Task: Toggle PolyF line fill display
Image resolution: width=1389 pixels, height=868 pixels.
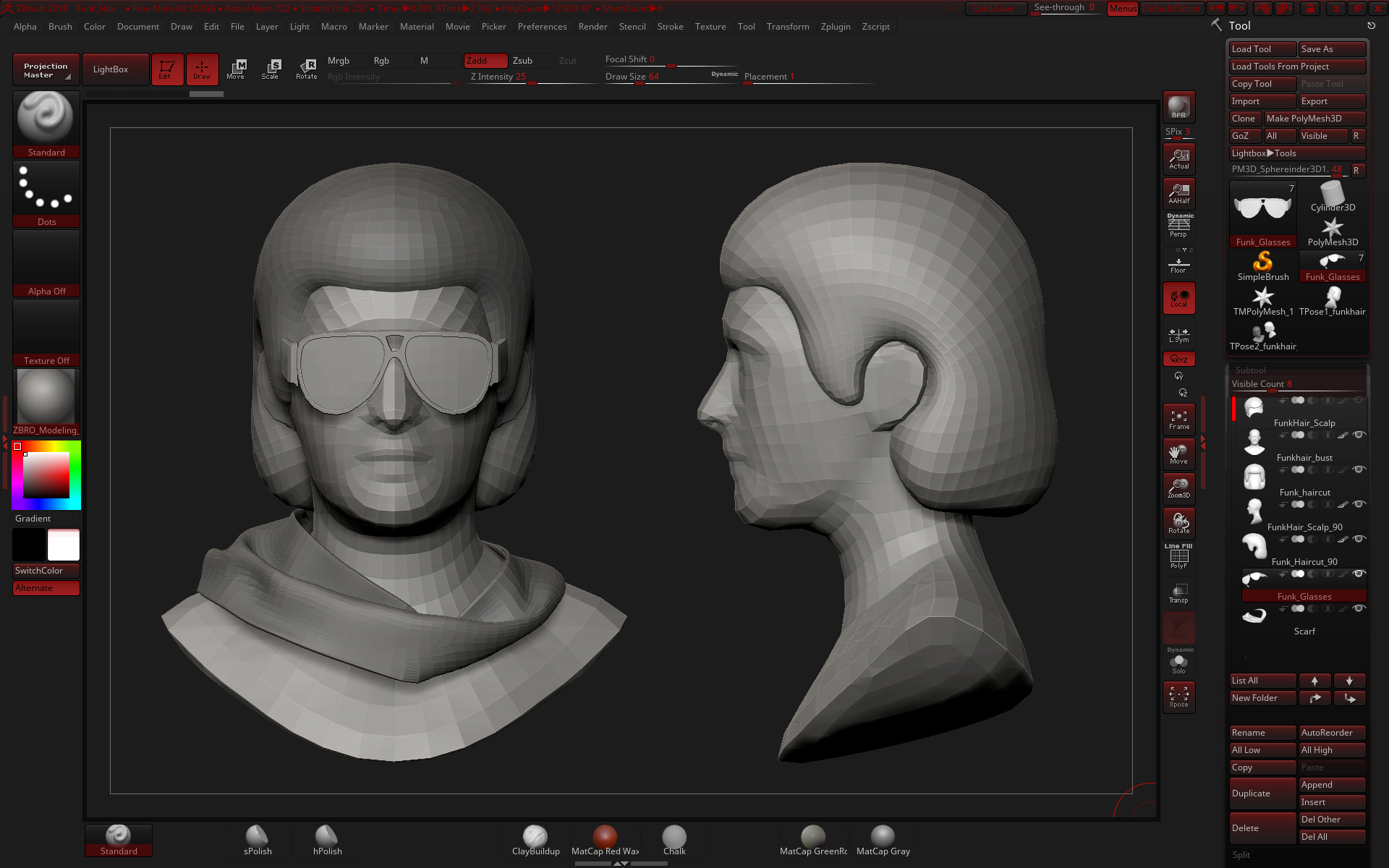Action: point(1178,557)
